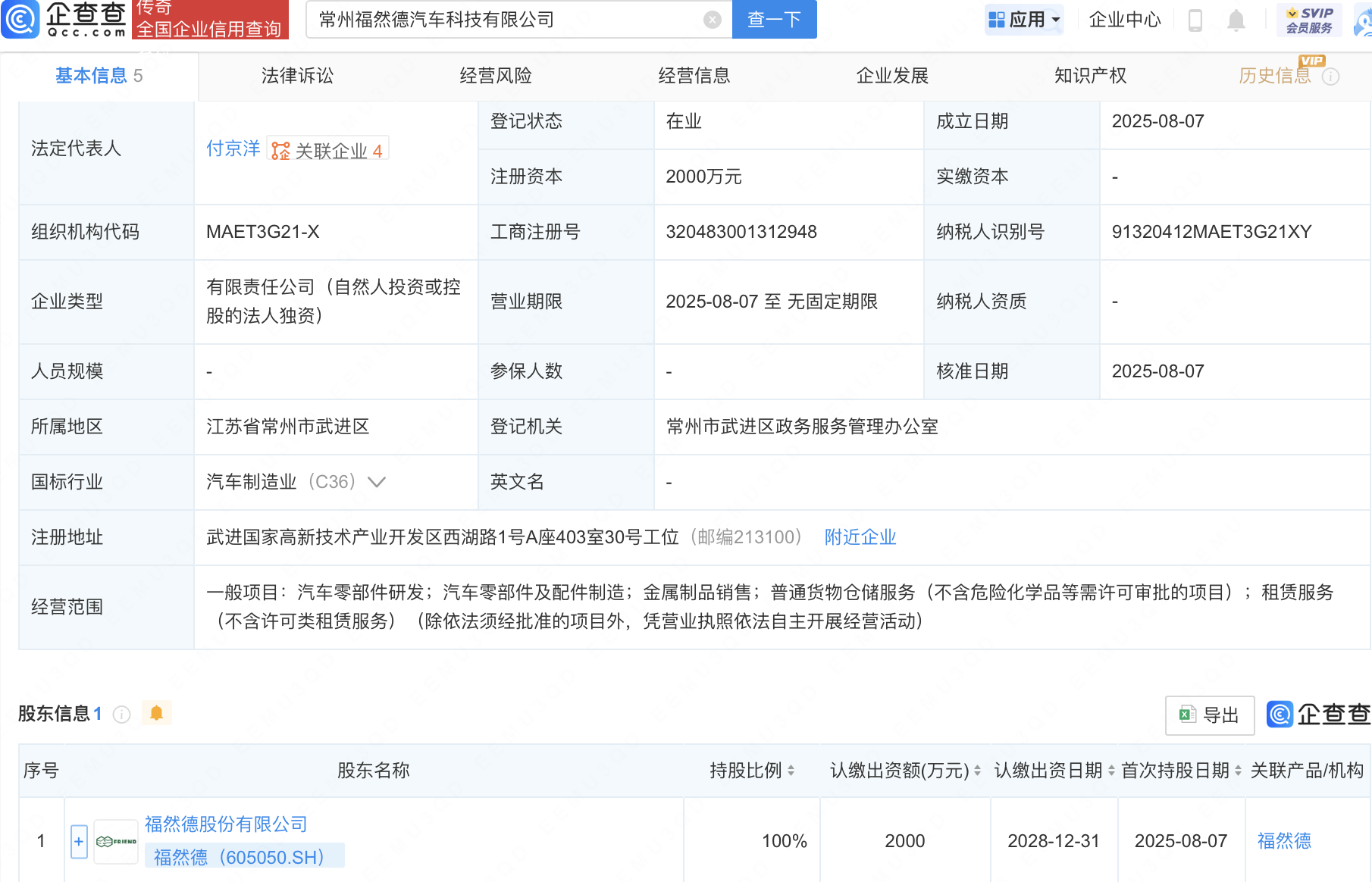Viewport: 1372px width, 882px height.
Task: Open the mobile app phone icon
Action: (1195, 20)
